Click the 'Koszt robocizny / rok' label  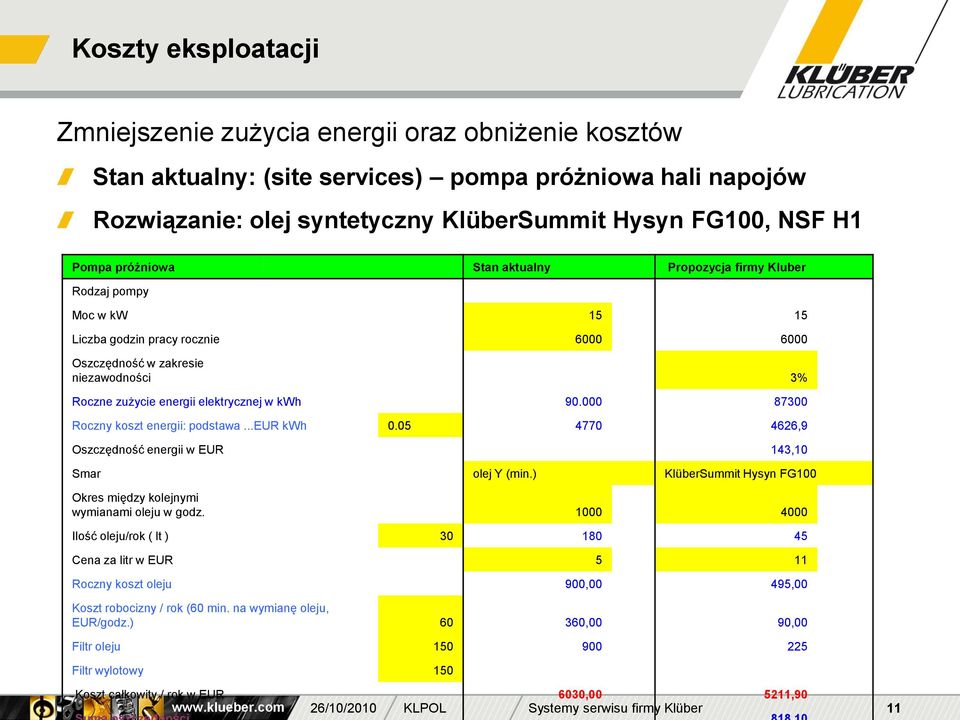[200, 615]
